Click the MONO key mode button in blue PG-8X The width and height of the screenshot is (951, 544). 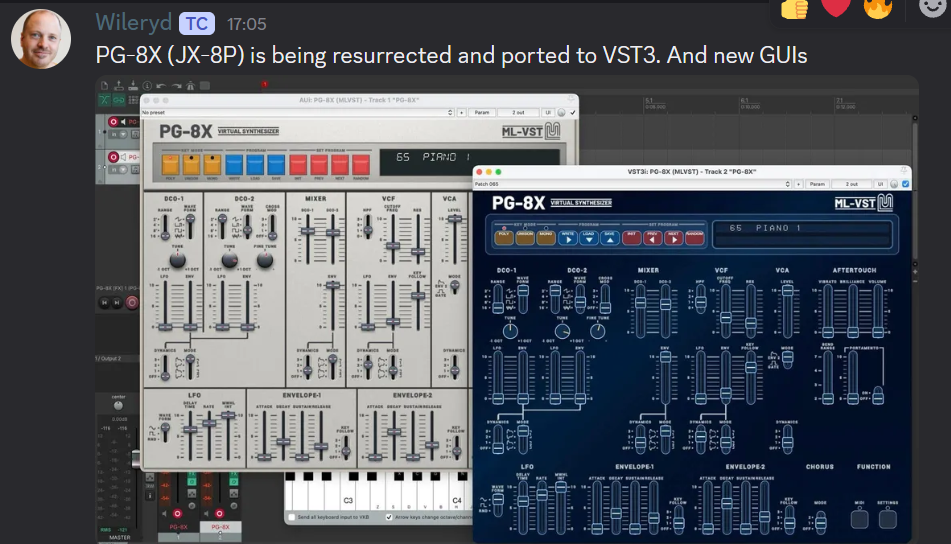546,238
